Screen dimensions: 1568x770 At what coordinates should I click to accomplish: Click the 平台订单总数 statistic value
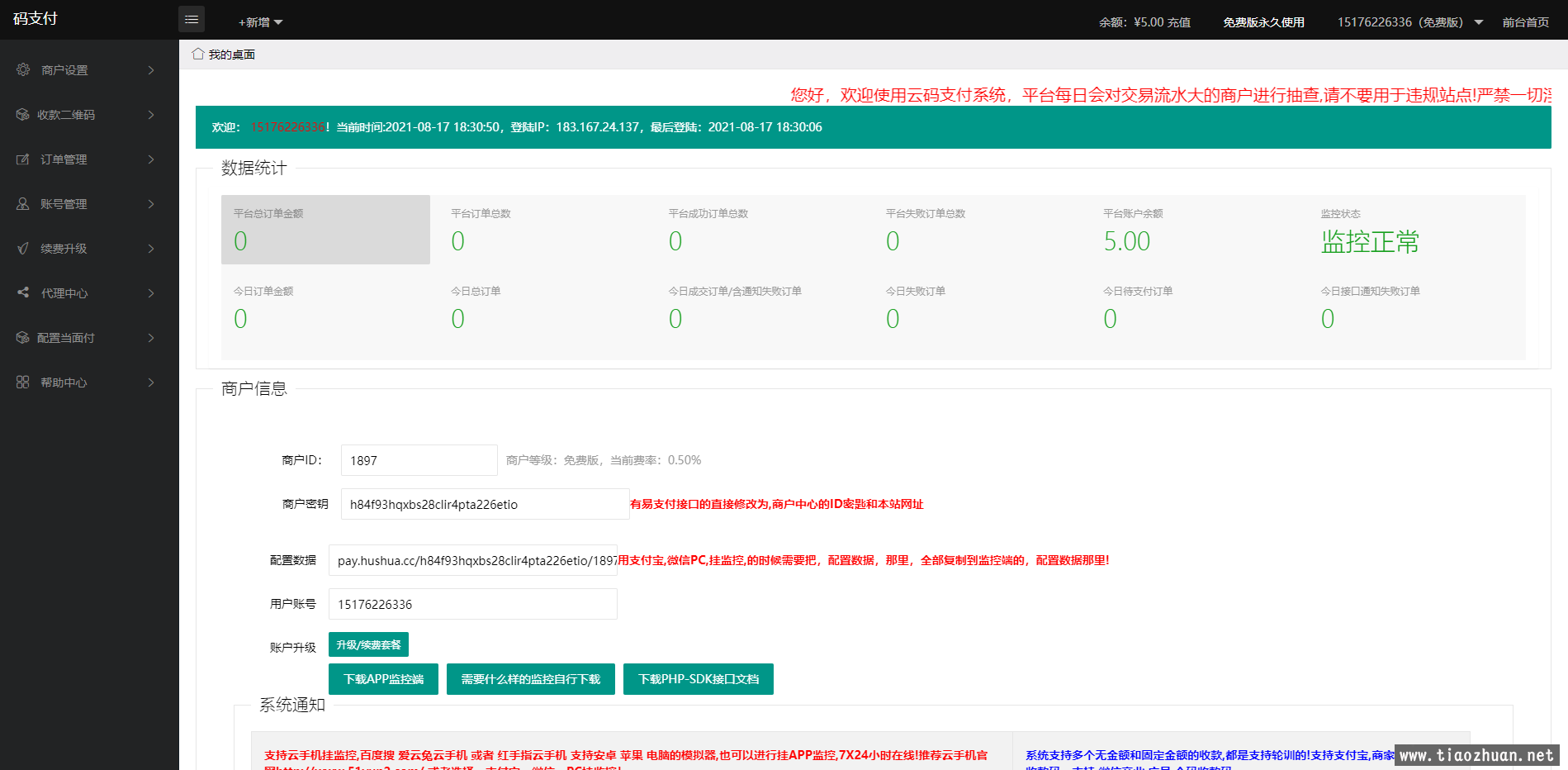458,241
